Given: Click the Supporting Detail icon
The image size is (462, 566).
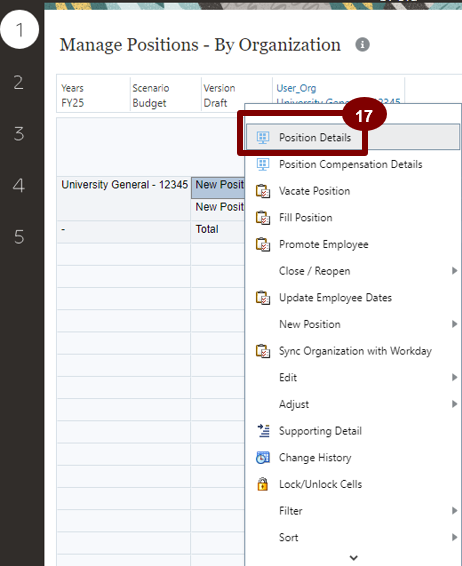Looking at the screenshot, I should [263, 431].
